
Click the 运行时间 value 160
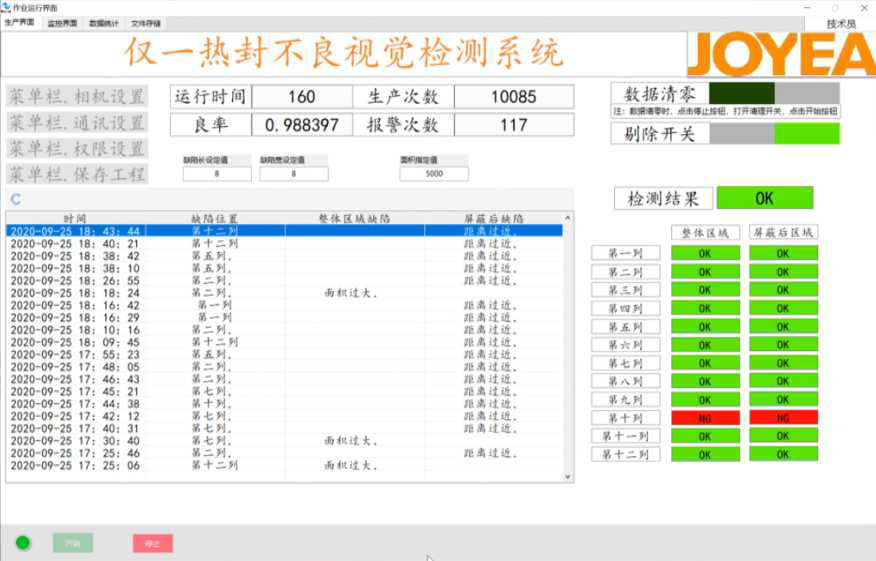pyautogui.click(x=302, y=97)
